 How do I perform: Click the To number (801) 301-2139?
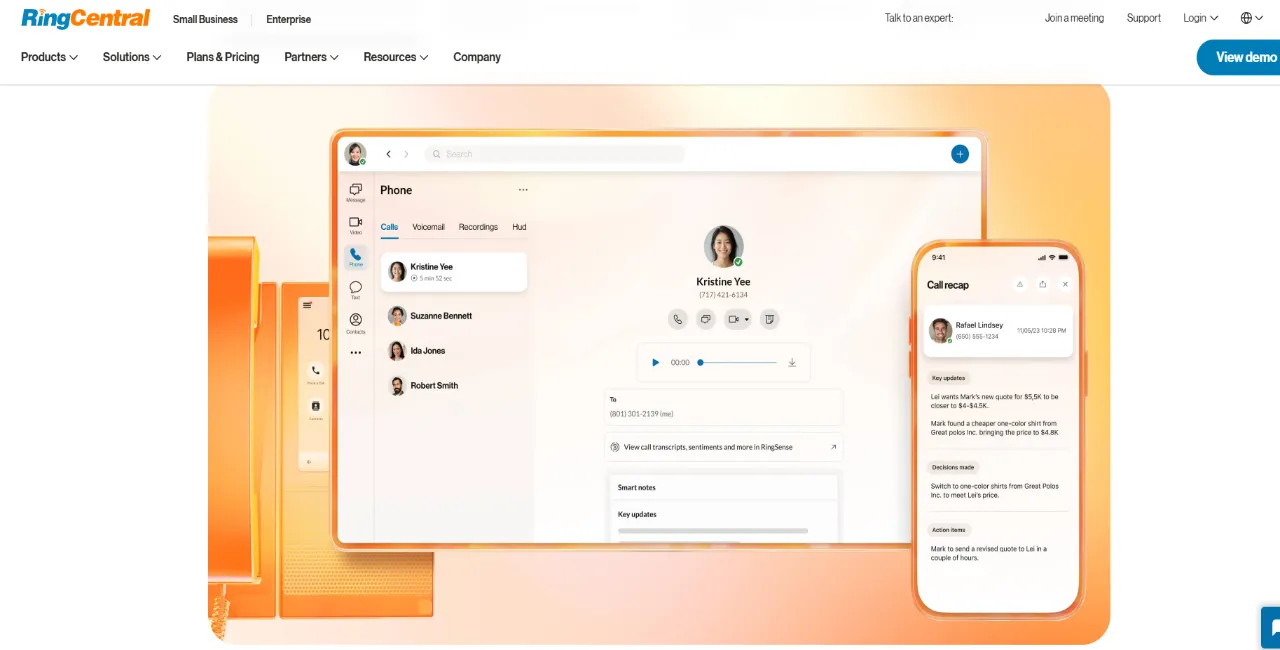[642, 414]
